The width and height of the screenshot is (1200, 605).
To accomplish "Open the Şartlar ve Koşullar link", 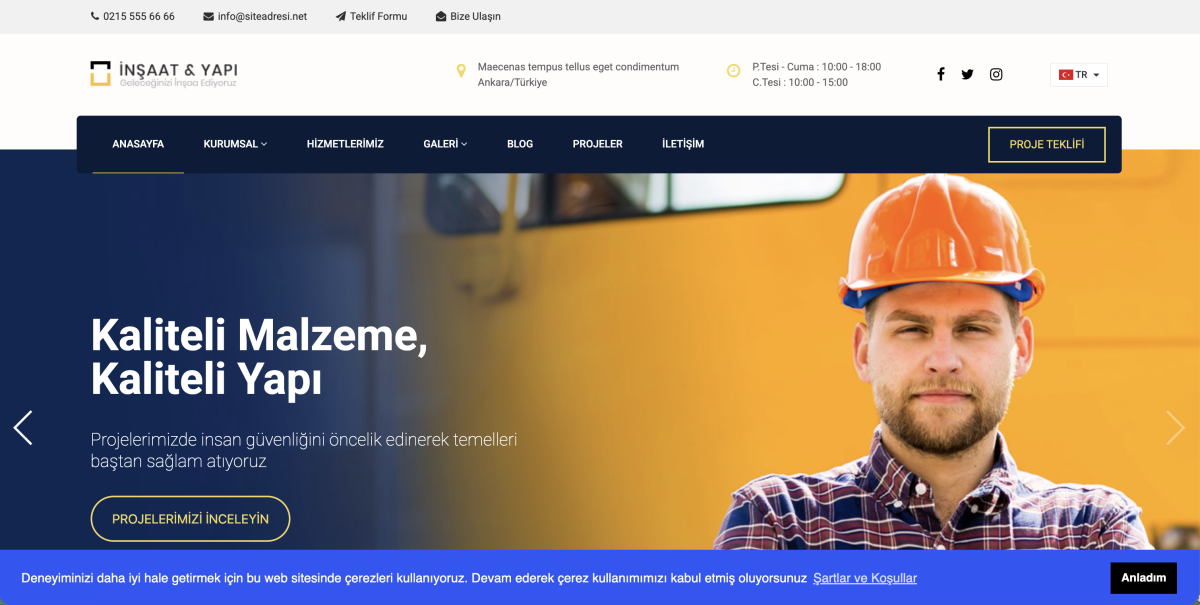I will point(864,578).
